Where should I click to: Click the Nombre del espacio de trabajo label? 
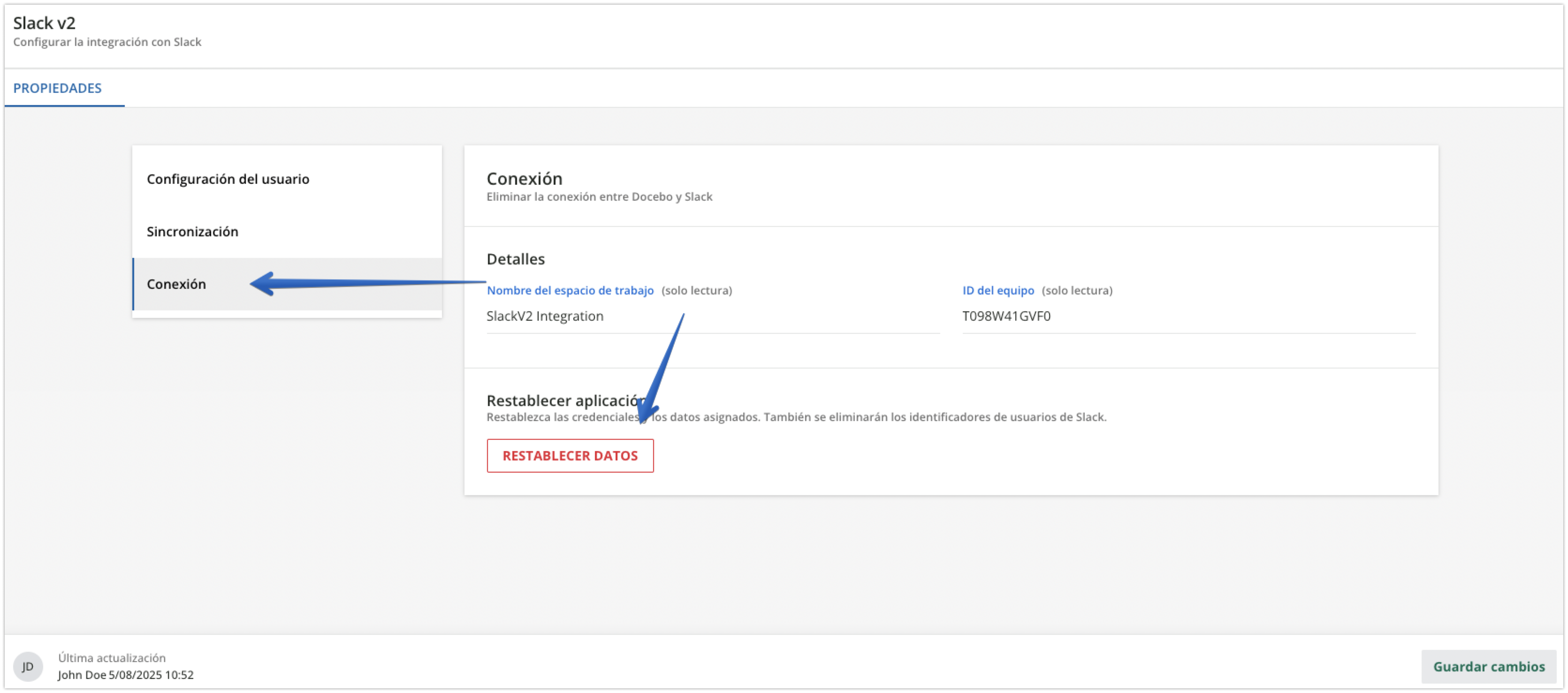570,290
